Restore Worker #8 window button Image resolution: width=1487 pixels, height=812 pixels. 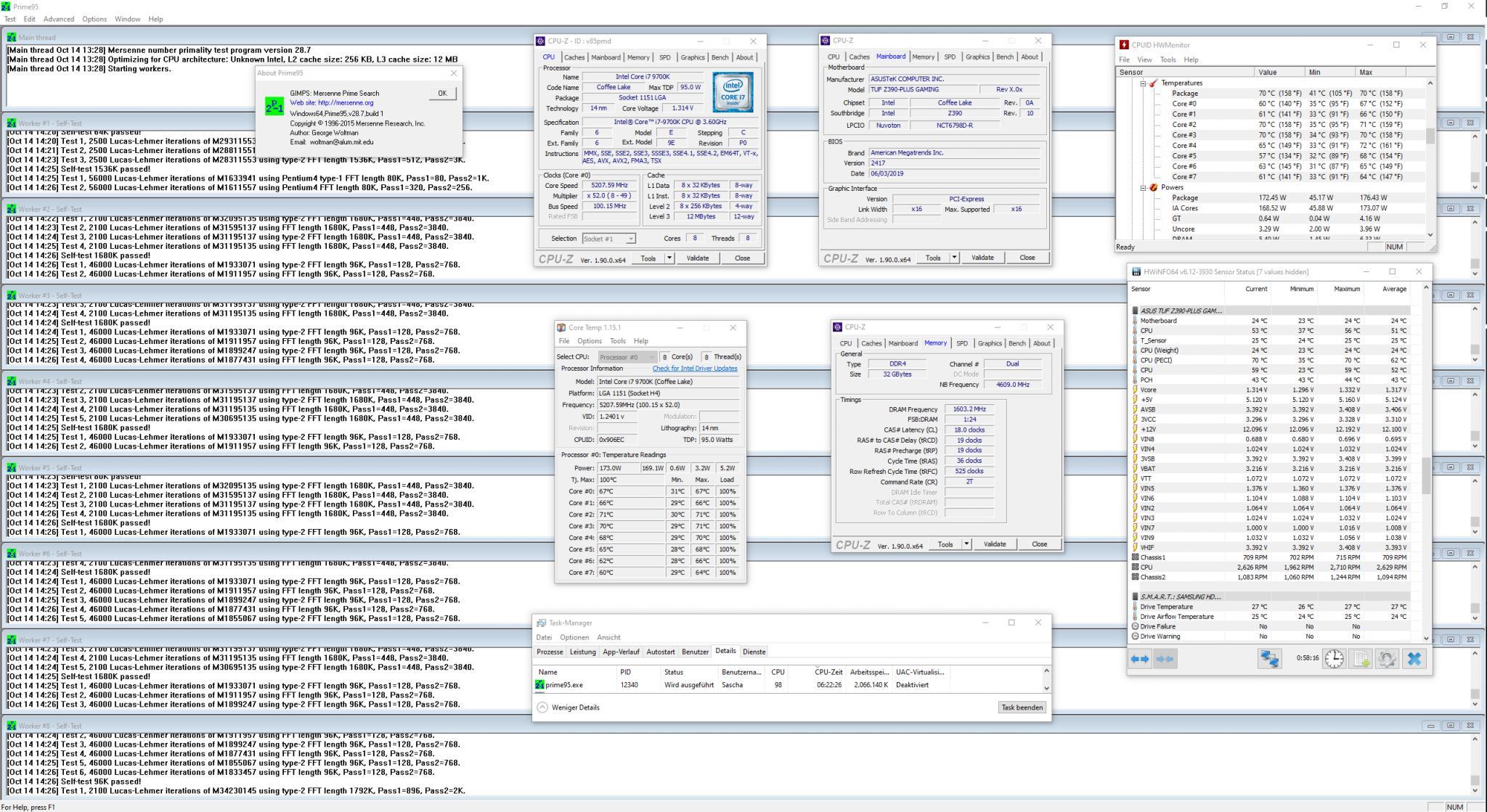pos(1451,726)
